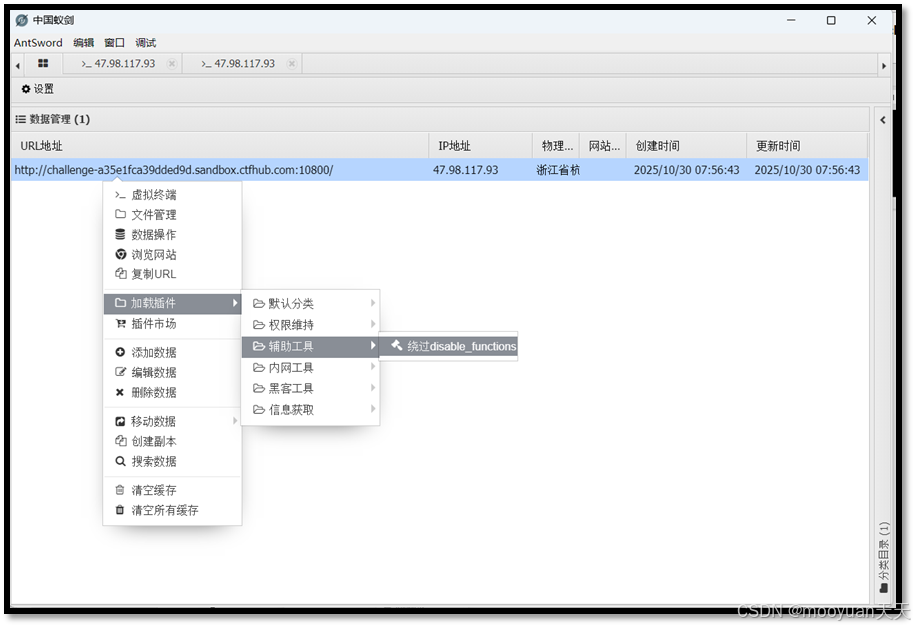Click the plus icon beside 添加数据
Screen dimensions: 915x627
[x=120, y=352]
